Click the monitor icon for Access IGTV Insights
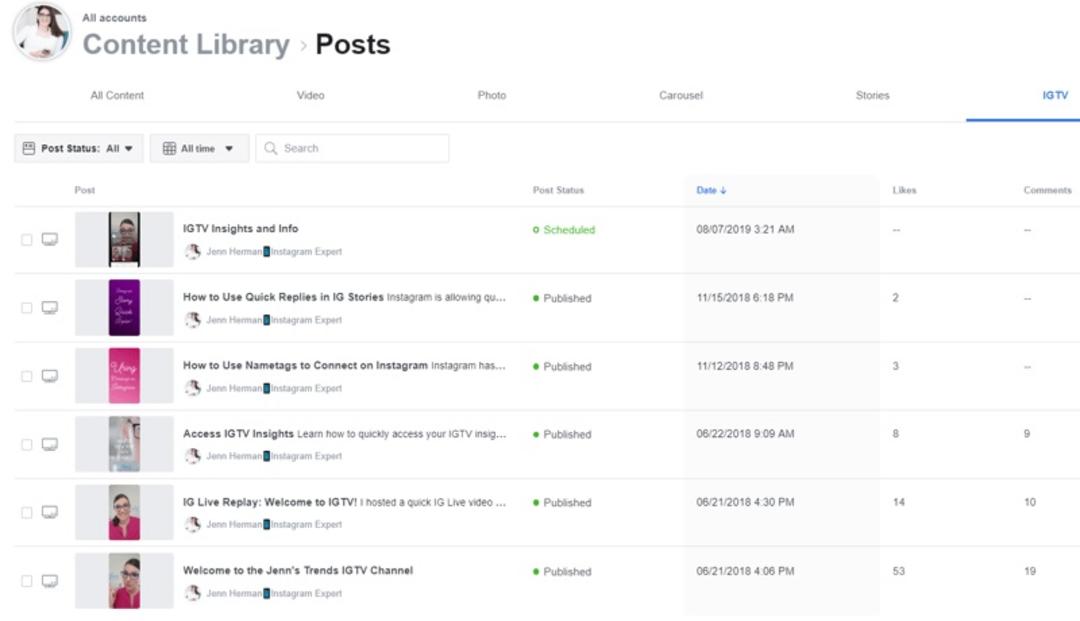The image size is (1080, 621). coord(50,444)
